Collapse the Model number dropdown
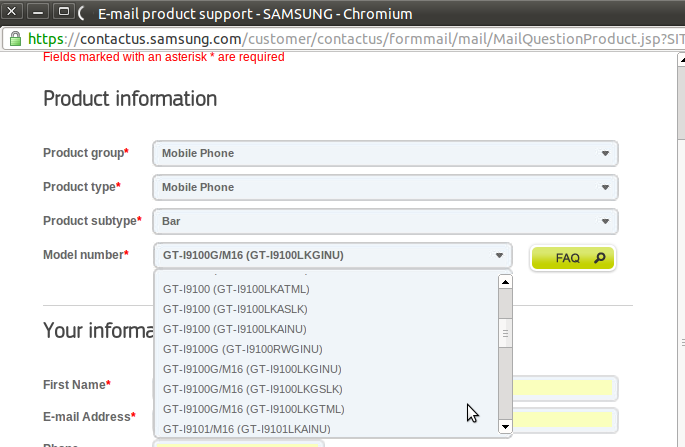Viewport: 685px width, 447px height. (x=333, y=255)
